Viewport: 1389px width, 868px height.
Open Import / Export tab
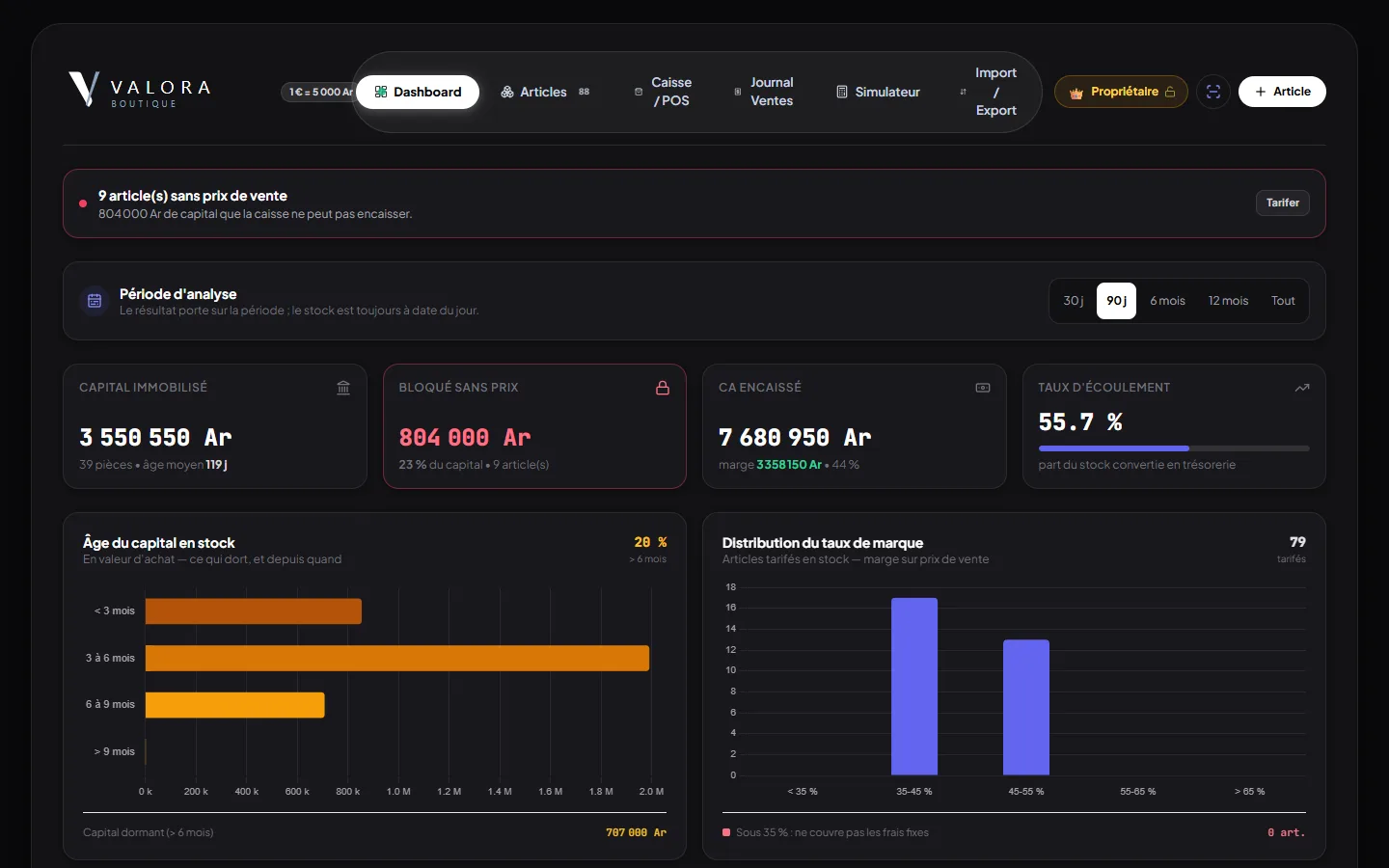(x=988, y=92)
